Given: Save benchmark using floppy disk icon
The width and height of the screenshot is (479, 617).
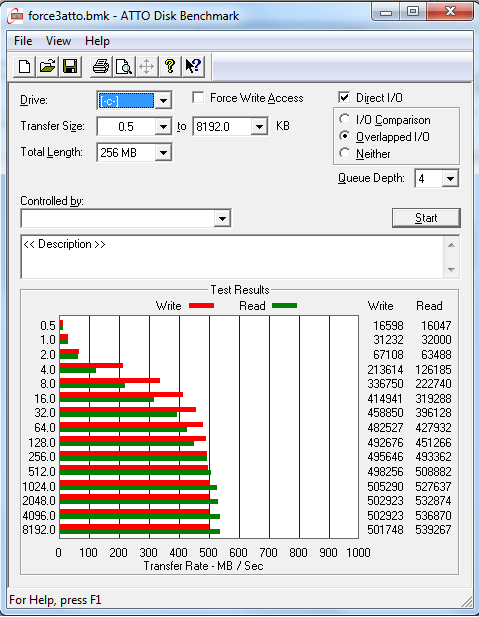Looking at the screenshot, I should (x=70, y=67).
